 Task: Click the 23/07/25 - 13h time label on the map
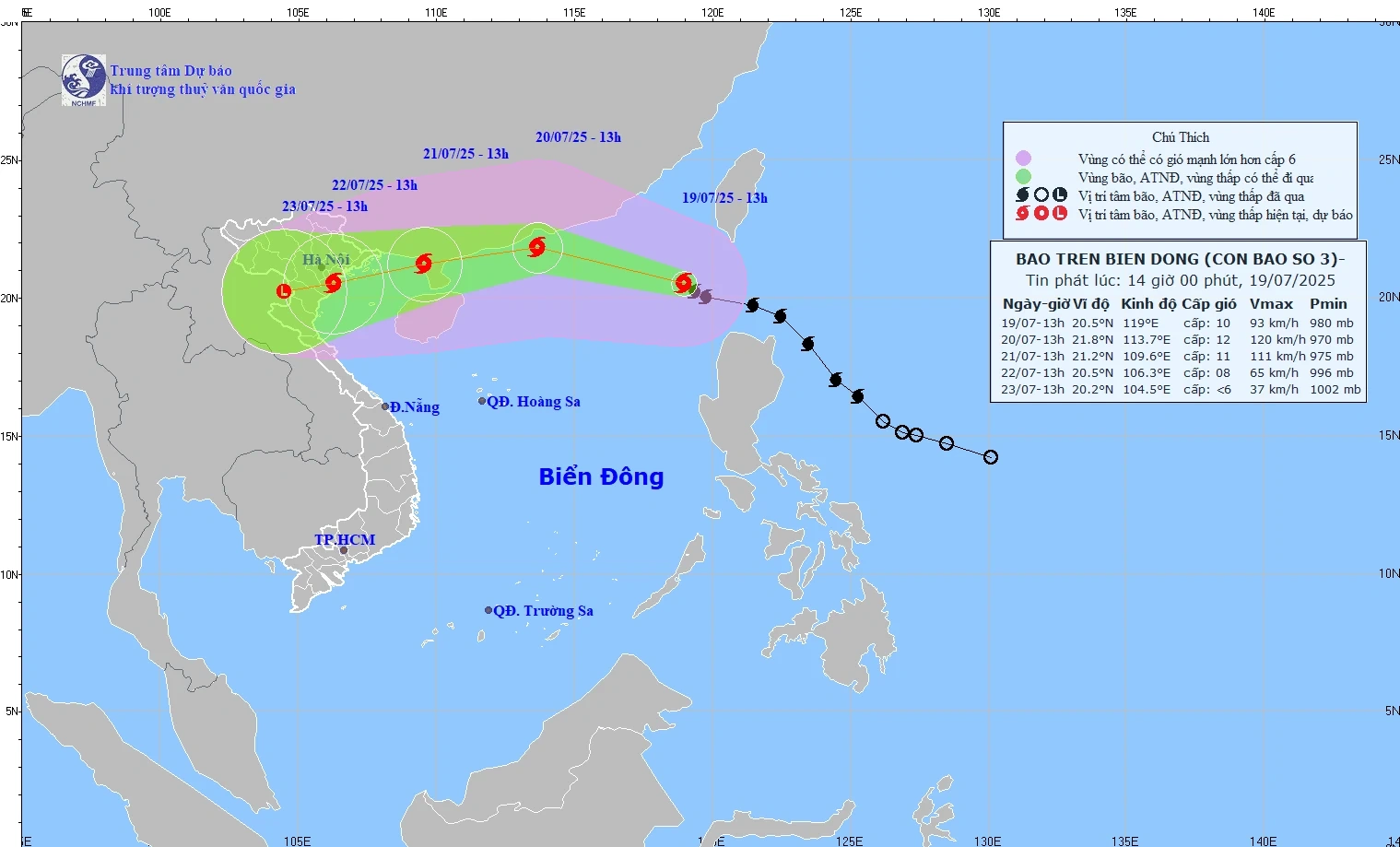[x=324, y=206]
